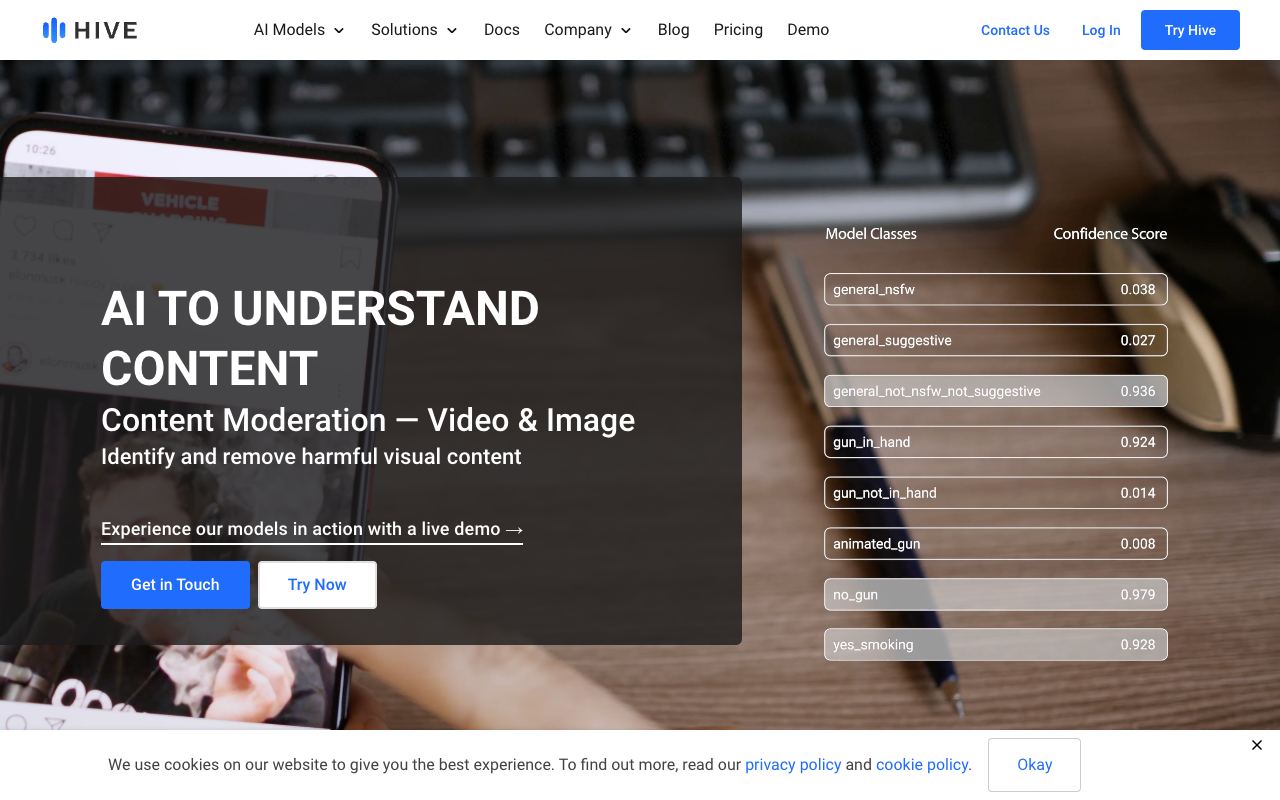Select the general_nsfw class row

click(x=996, y=289)
